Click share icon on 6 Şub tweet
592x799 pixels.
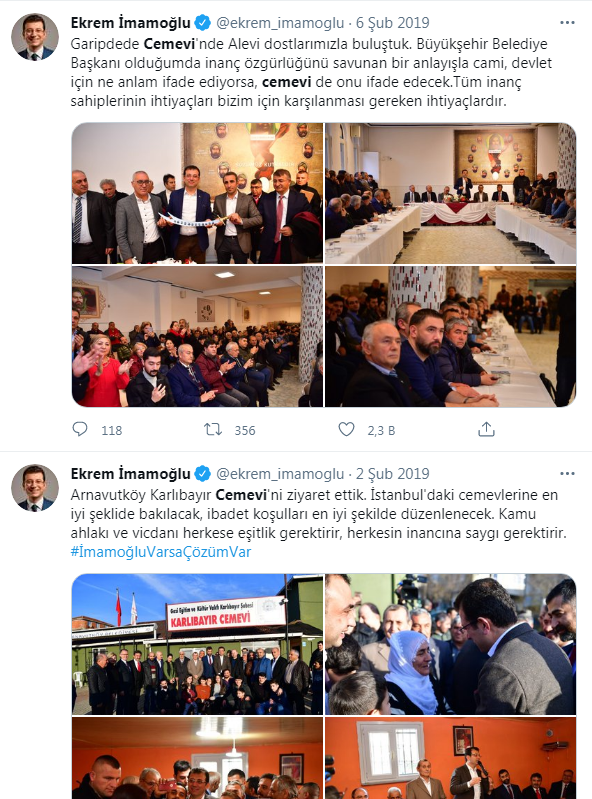click(487, 430)
